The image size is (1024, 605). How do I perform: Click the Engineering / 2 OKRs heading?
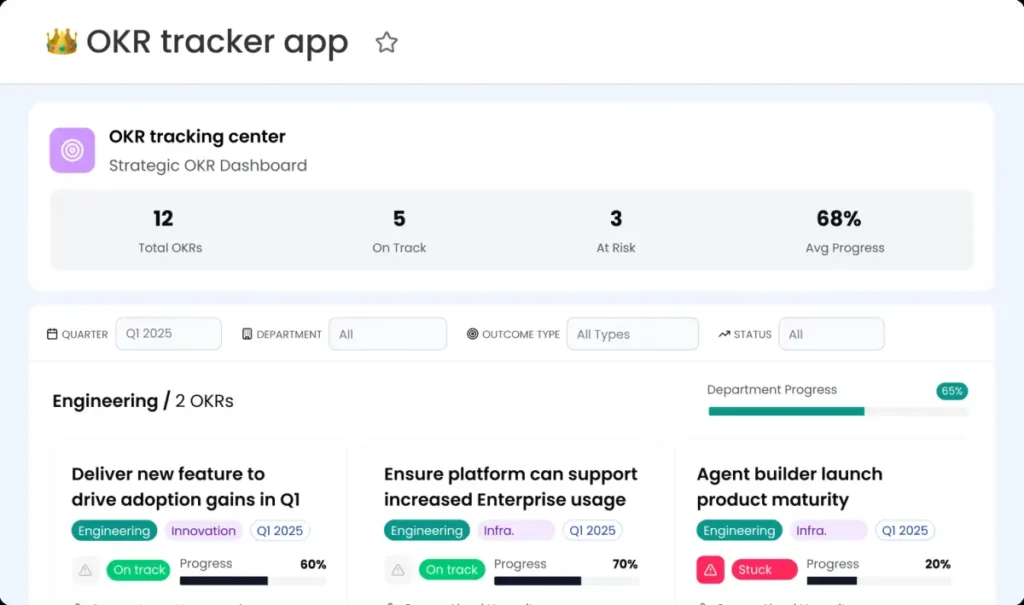click(x=143, y=401)
